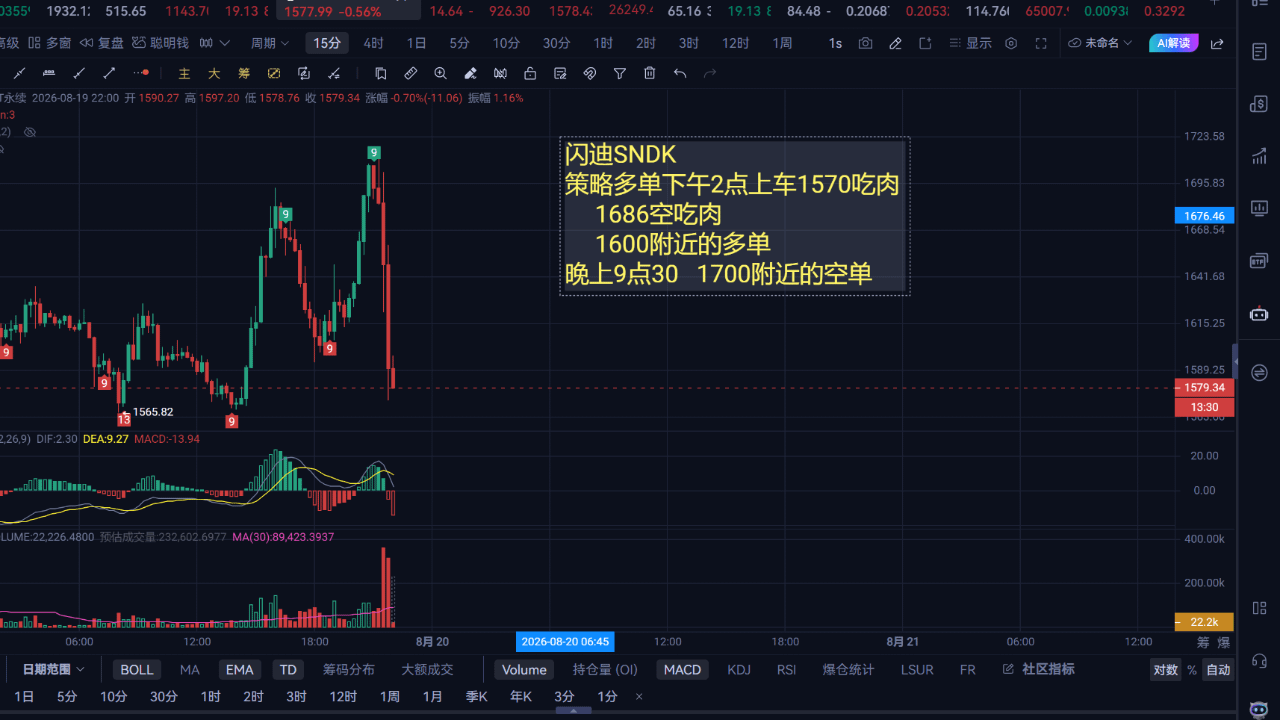The height and width of the screenshot is (720, 1280).
Task: Select the 1周 timeframe in top bar
Action: pyautogui.click(x=783, y=43)
